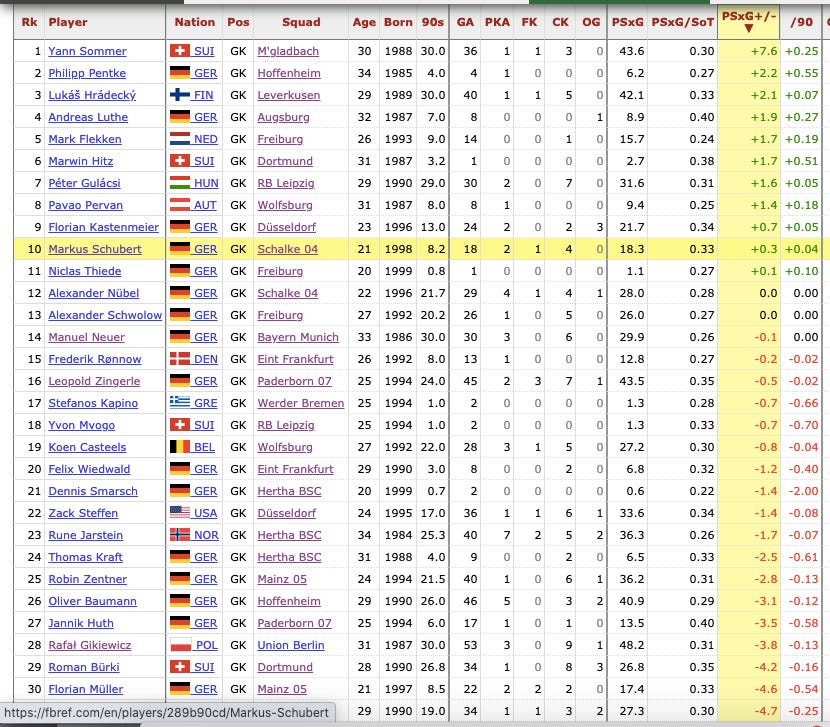The image size is (830, 727).
Task: Open Manuel Neuer's player link
Action: (88, 337)
